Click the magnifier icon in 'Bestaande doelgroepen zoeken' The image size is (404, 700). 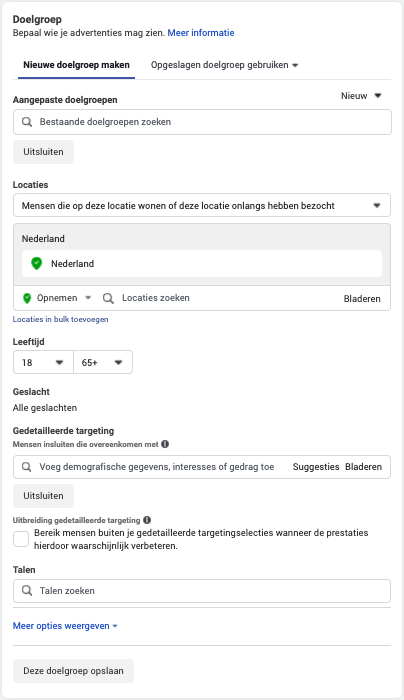pyautogui.click(x=27, y=122)
